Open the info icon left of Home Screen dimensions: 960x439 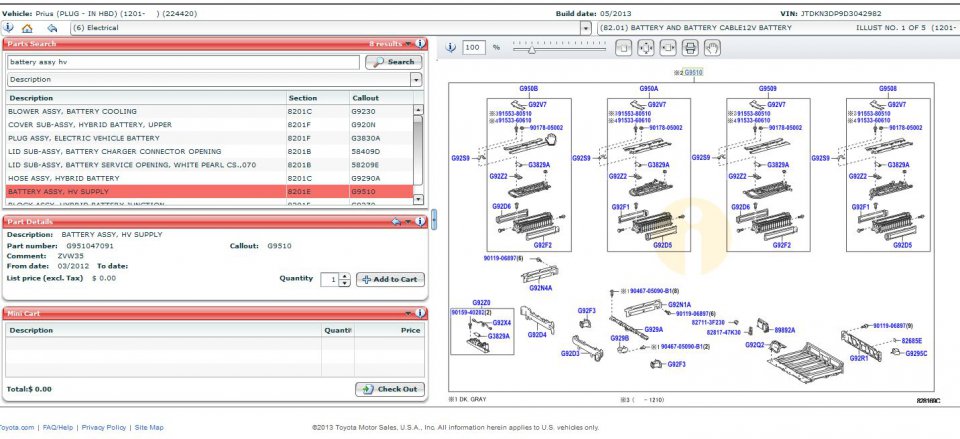coord(8,28)
